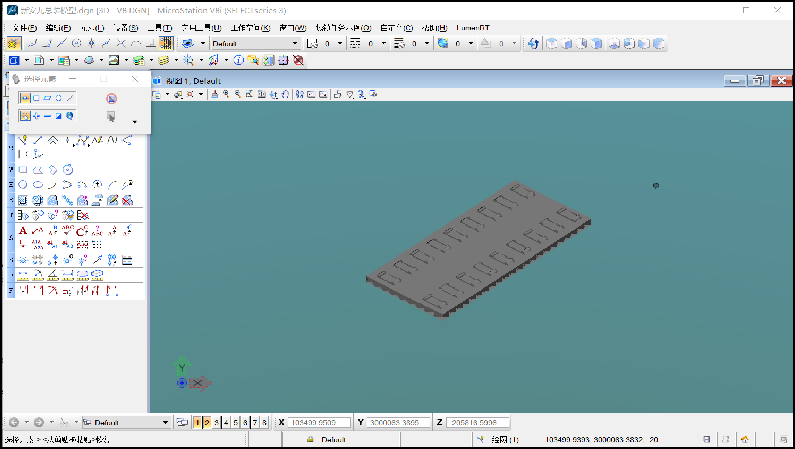This screenshot has height=449, width=795.
Task: Open the 工具(T) menu
Action: tap(160, 28)
